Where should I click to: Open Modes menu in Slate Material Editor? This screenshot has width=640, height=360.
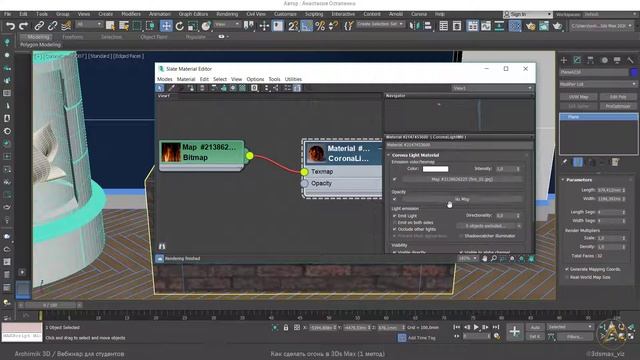164,79
